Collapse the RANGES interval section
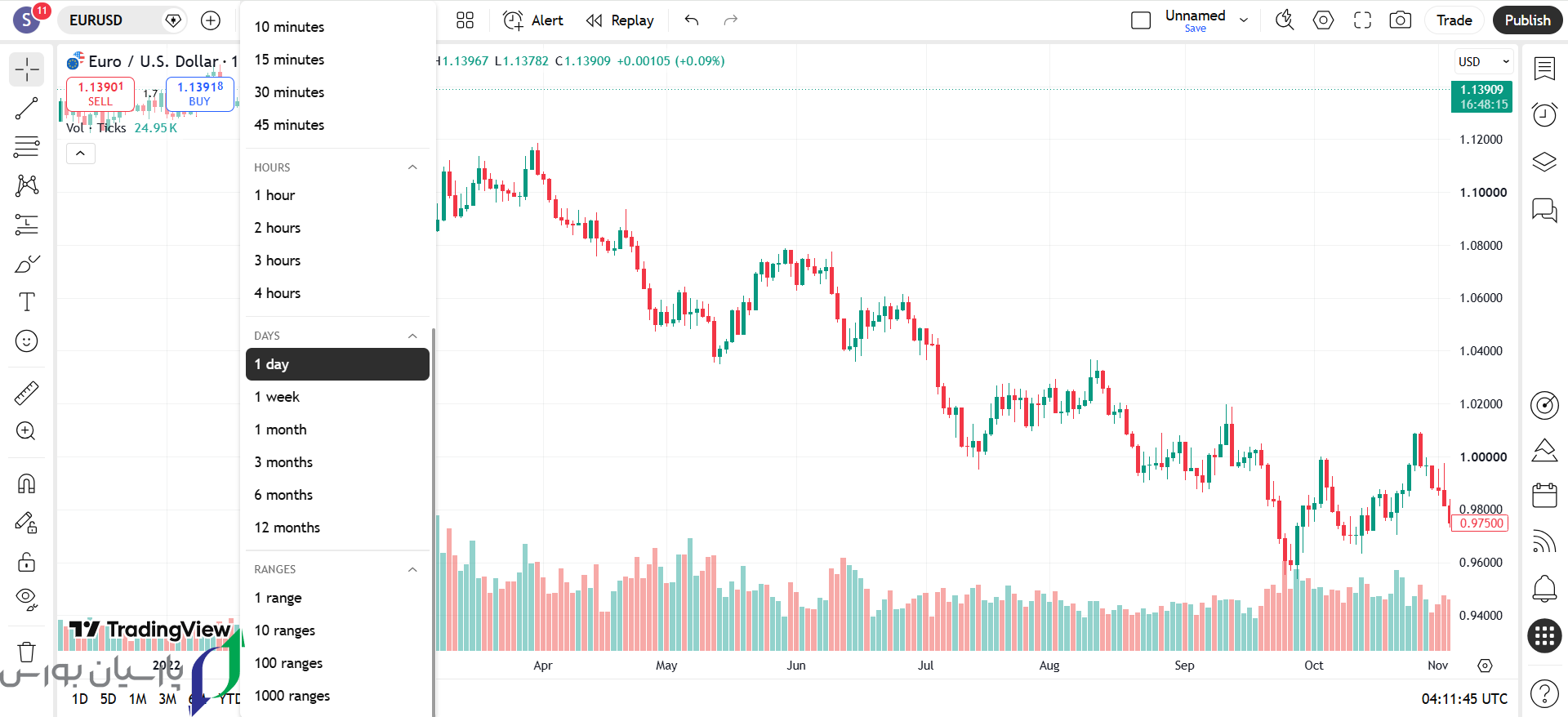 [x=412, y=569]
